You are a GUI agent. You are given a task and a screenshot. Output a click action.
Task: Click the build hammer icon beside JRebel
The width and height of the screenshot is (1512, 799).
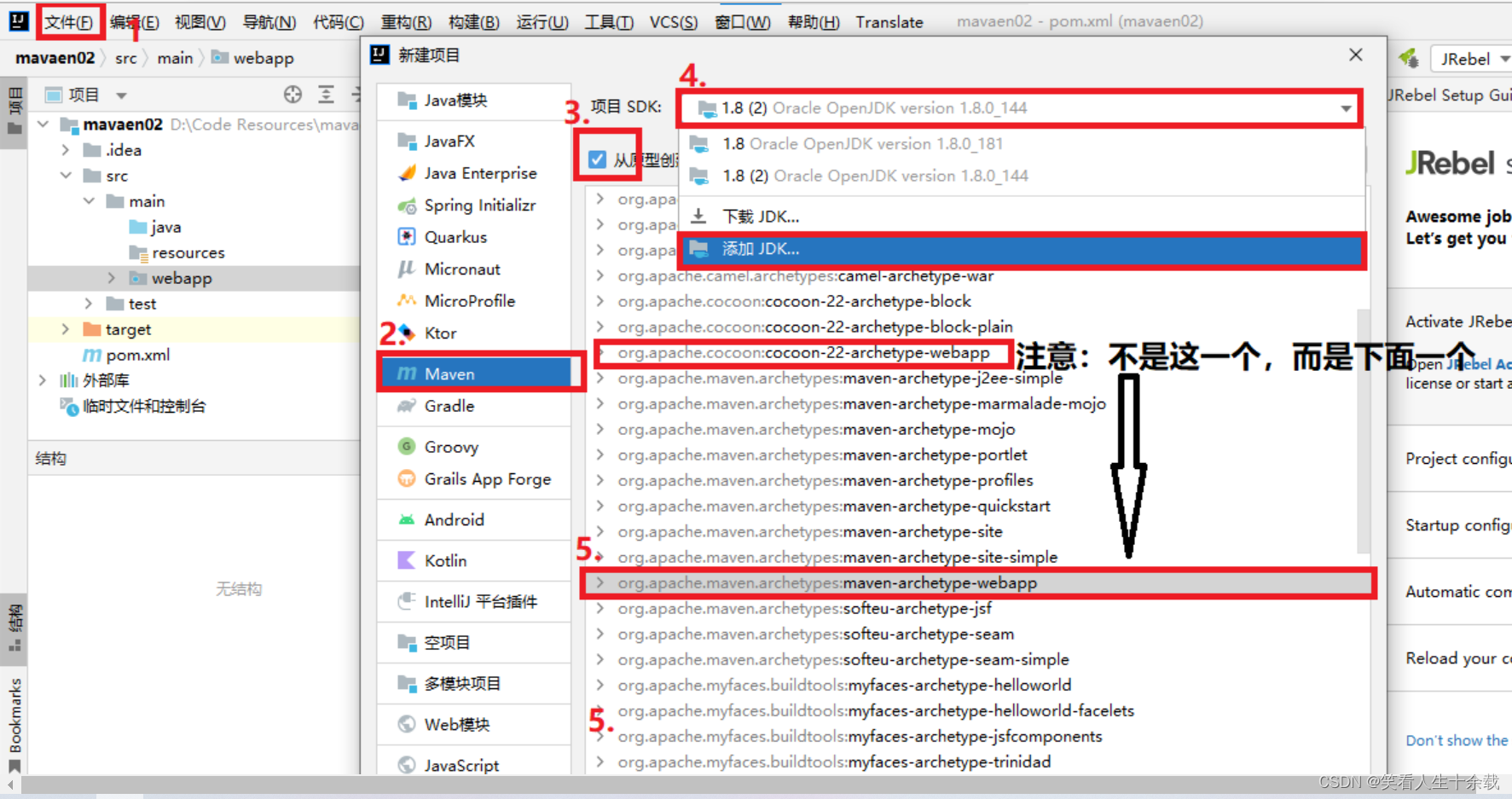(1409, 59)
